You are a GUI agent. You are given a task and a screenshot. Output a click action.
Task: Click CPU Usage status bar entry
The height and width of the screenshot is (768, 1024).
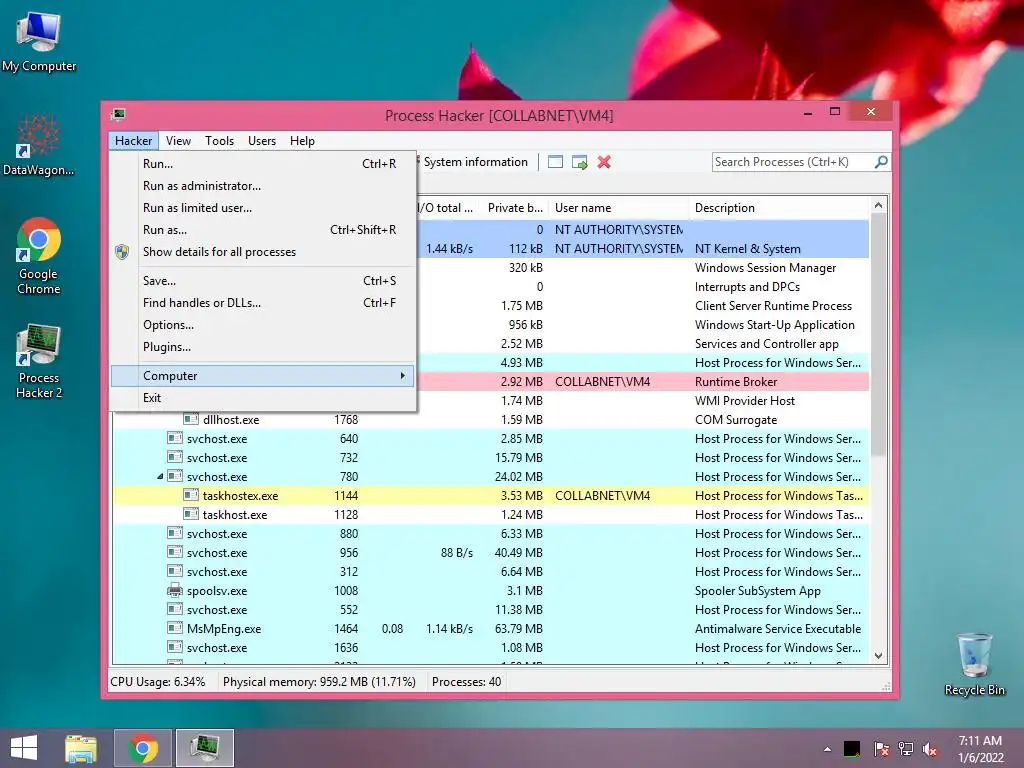tap(158, 682)
